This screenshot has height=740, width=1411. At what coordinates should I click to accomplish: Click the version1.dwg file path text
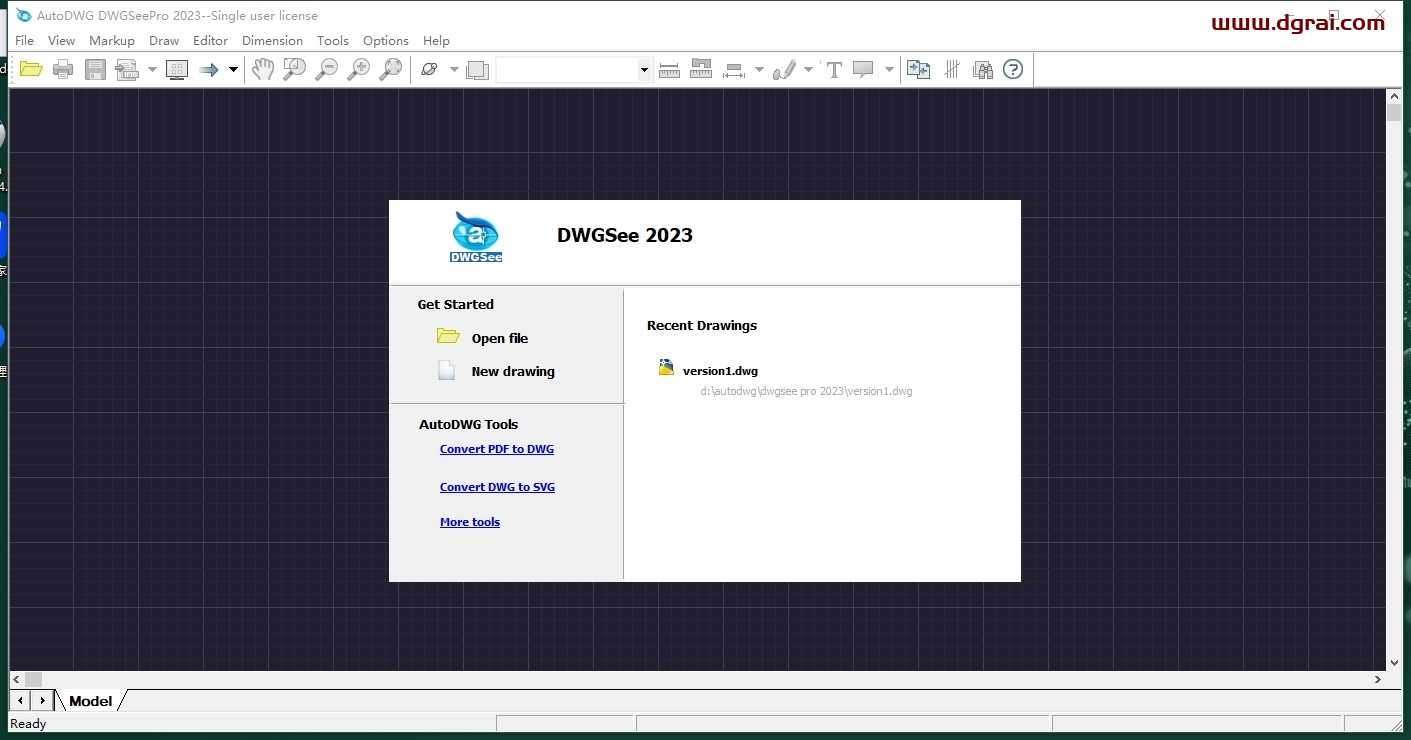click(x=806, y=391)
